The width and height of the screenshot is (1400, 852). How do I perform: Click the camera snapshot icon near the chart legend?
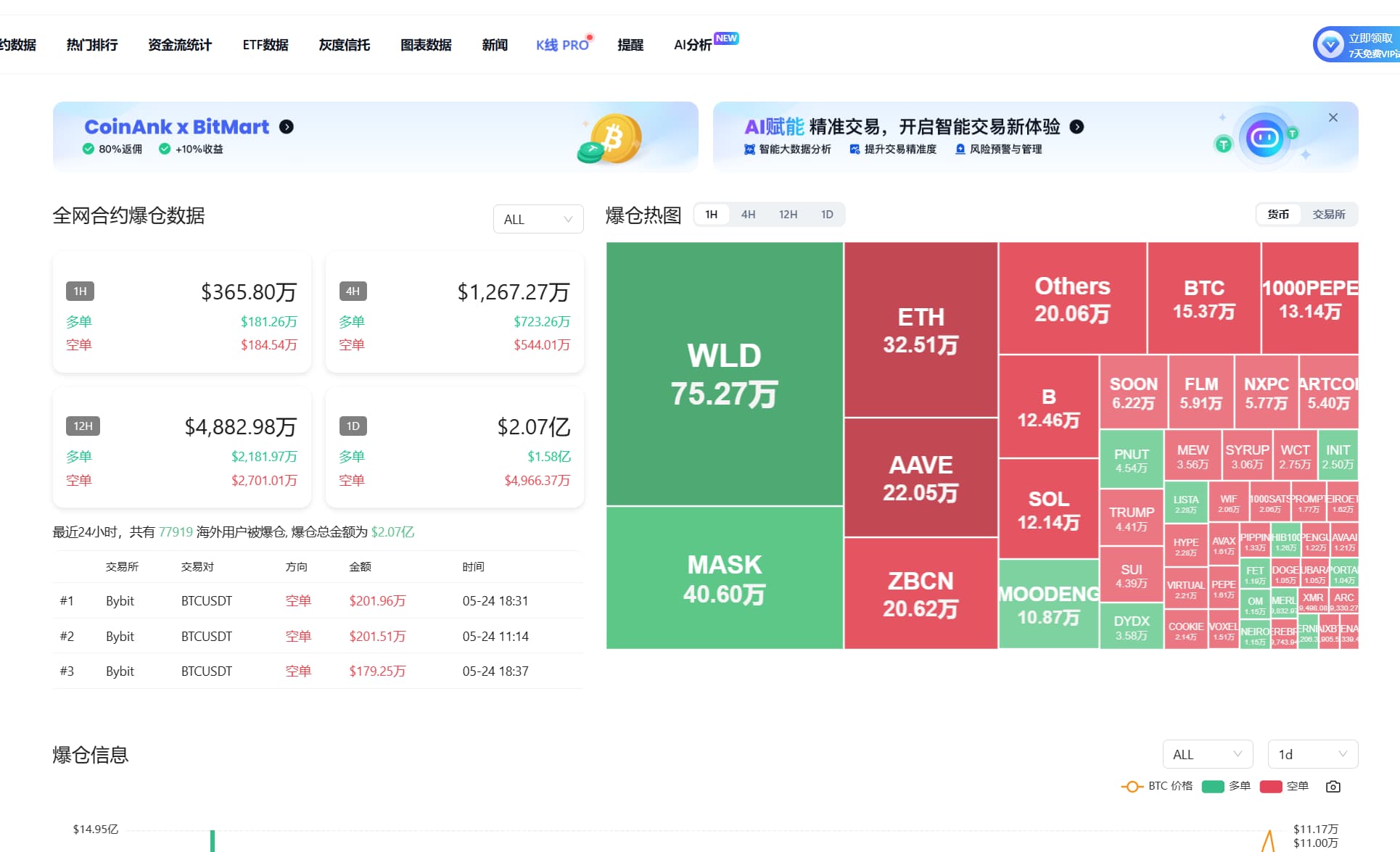[1333, 786]
